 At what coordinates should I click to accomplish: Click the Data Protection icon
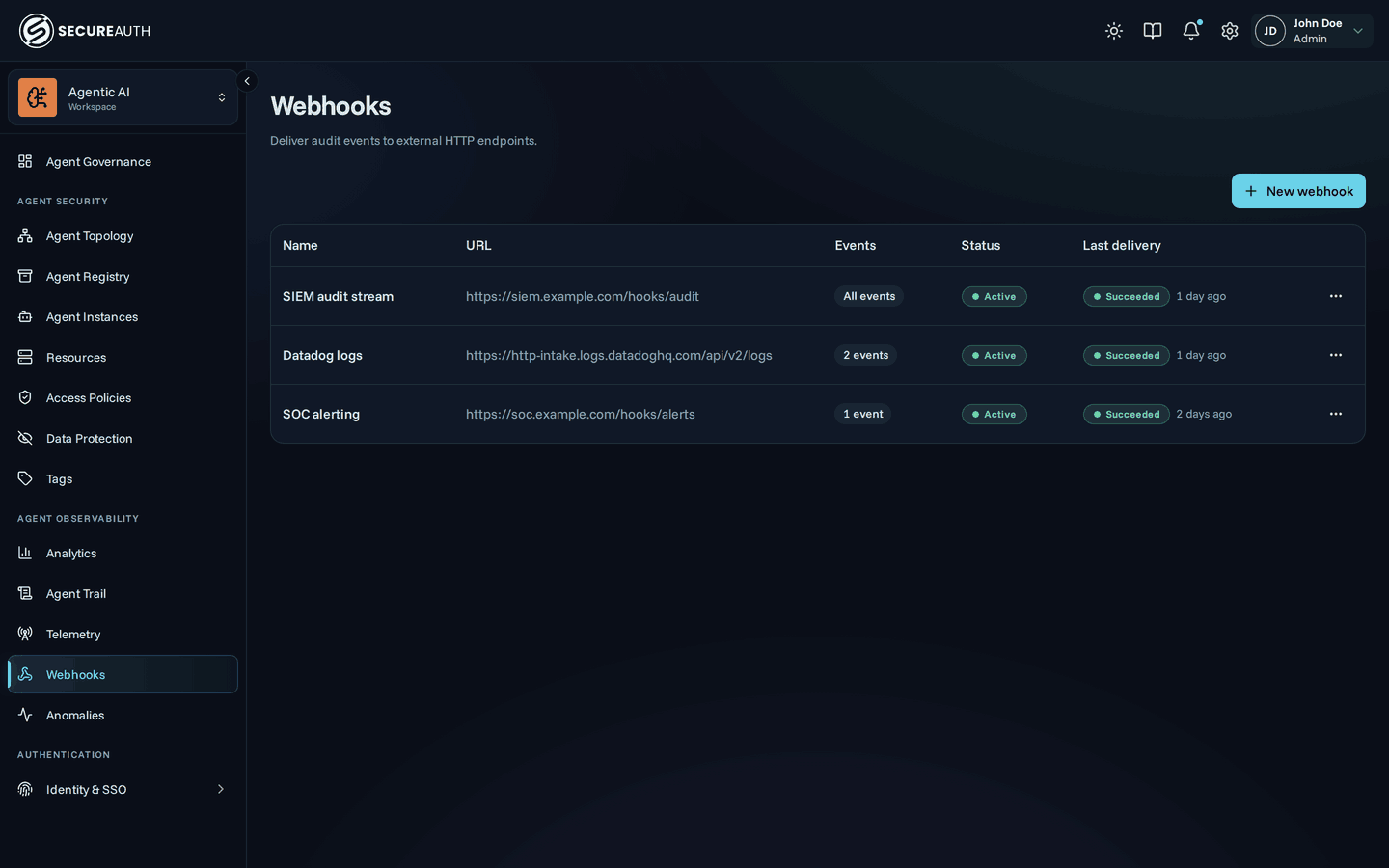coord(25,438)
